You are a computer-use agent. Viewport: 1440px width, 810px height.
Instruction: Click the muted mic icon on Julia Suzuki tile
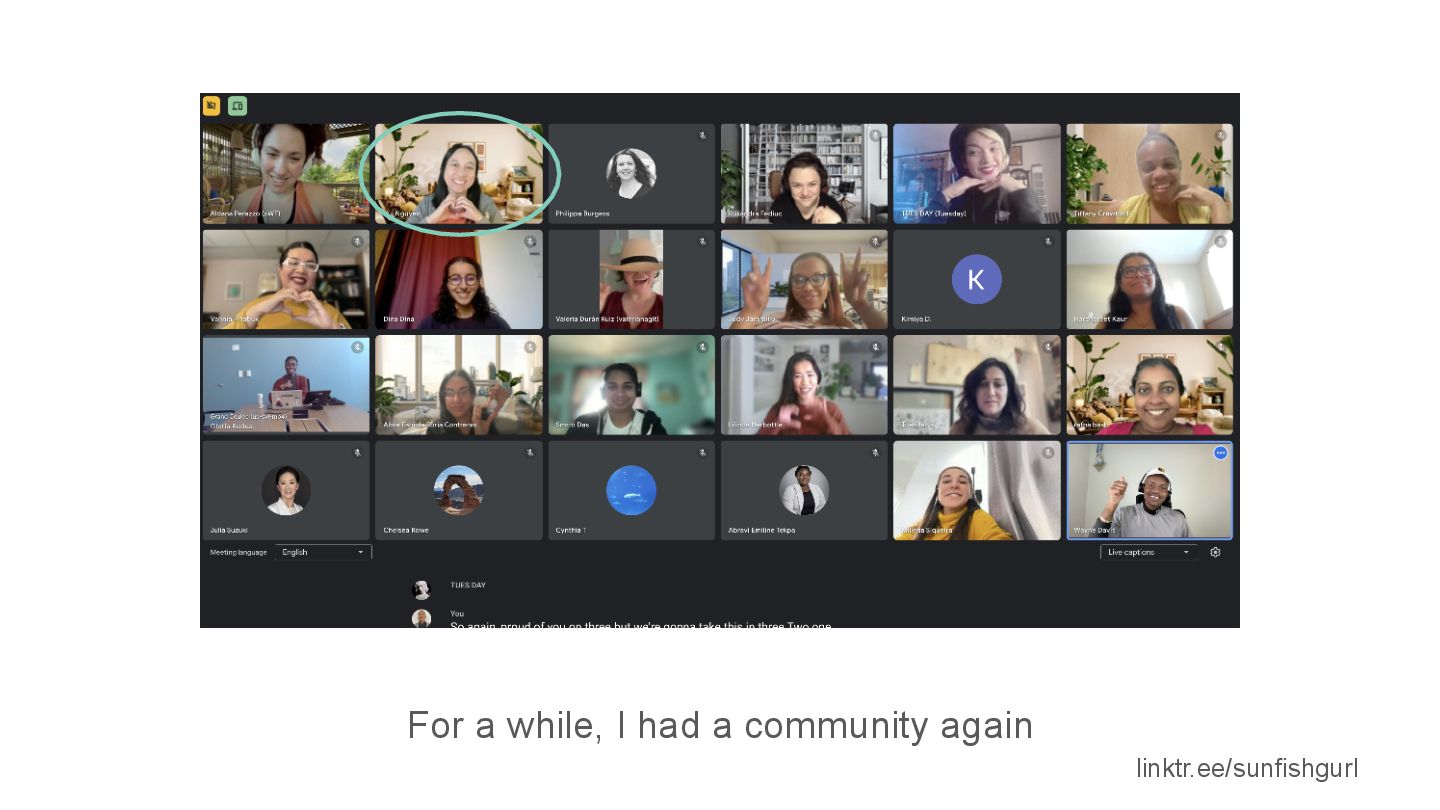coord(357,453)
